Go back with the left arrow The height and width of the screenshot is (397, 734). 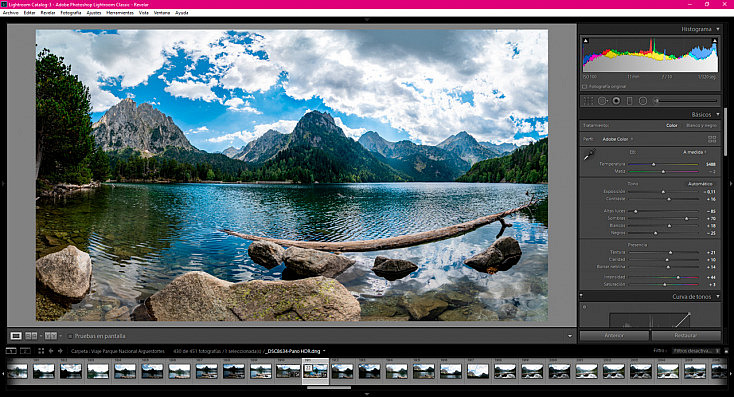51,351
